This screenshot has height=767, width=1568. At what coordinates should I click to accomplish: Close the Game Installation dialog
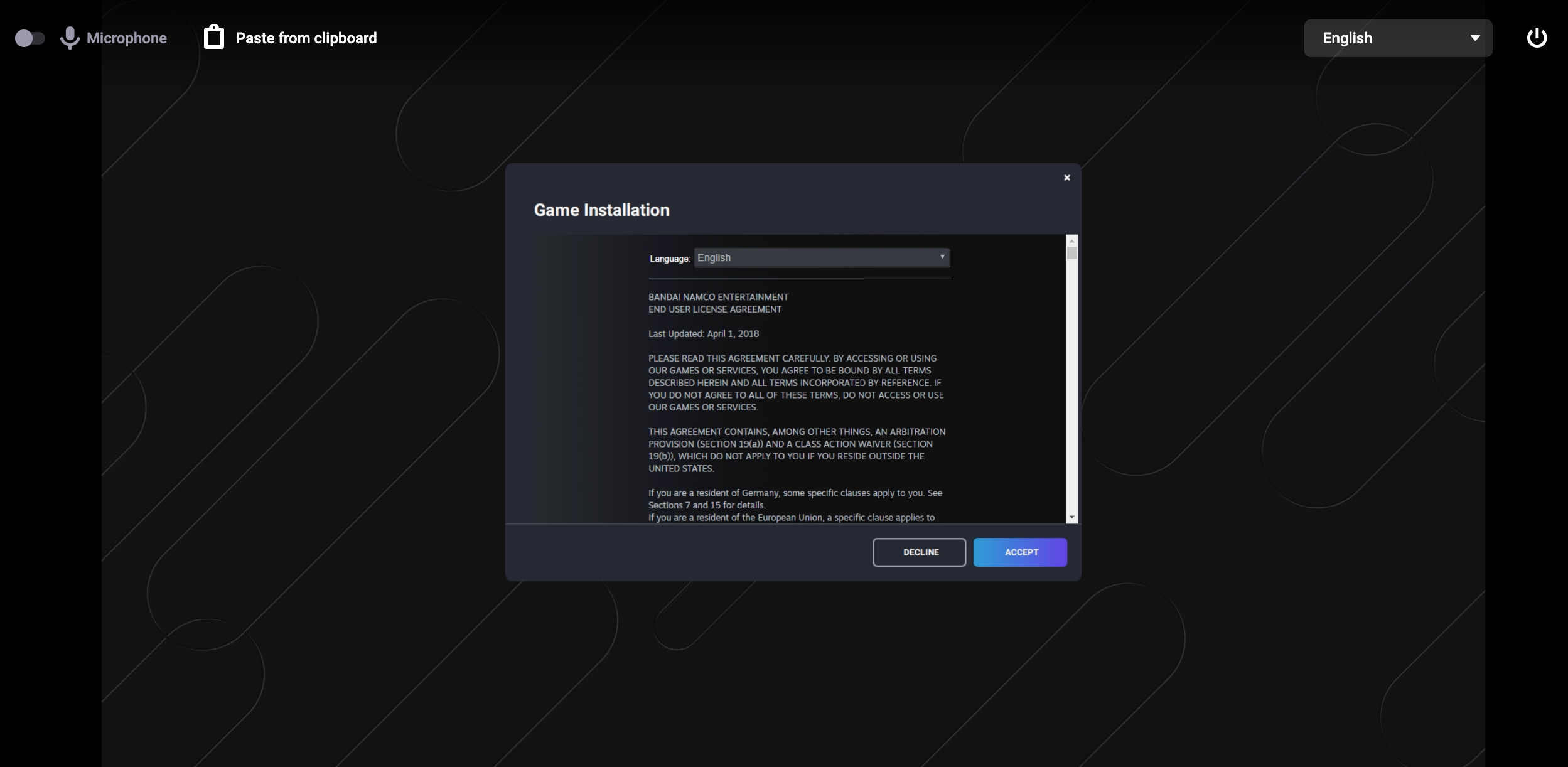click(x=1066, y=178)
